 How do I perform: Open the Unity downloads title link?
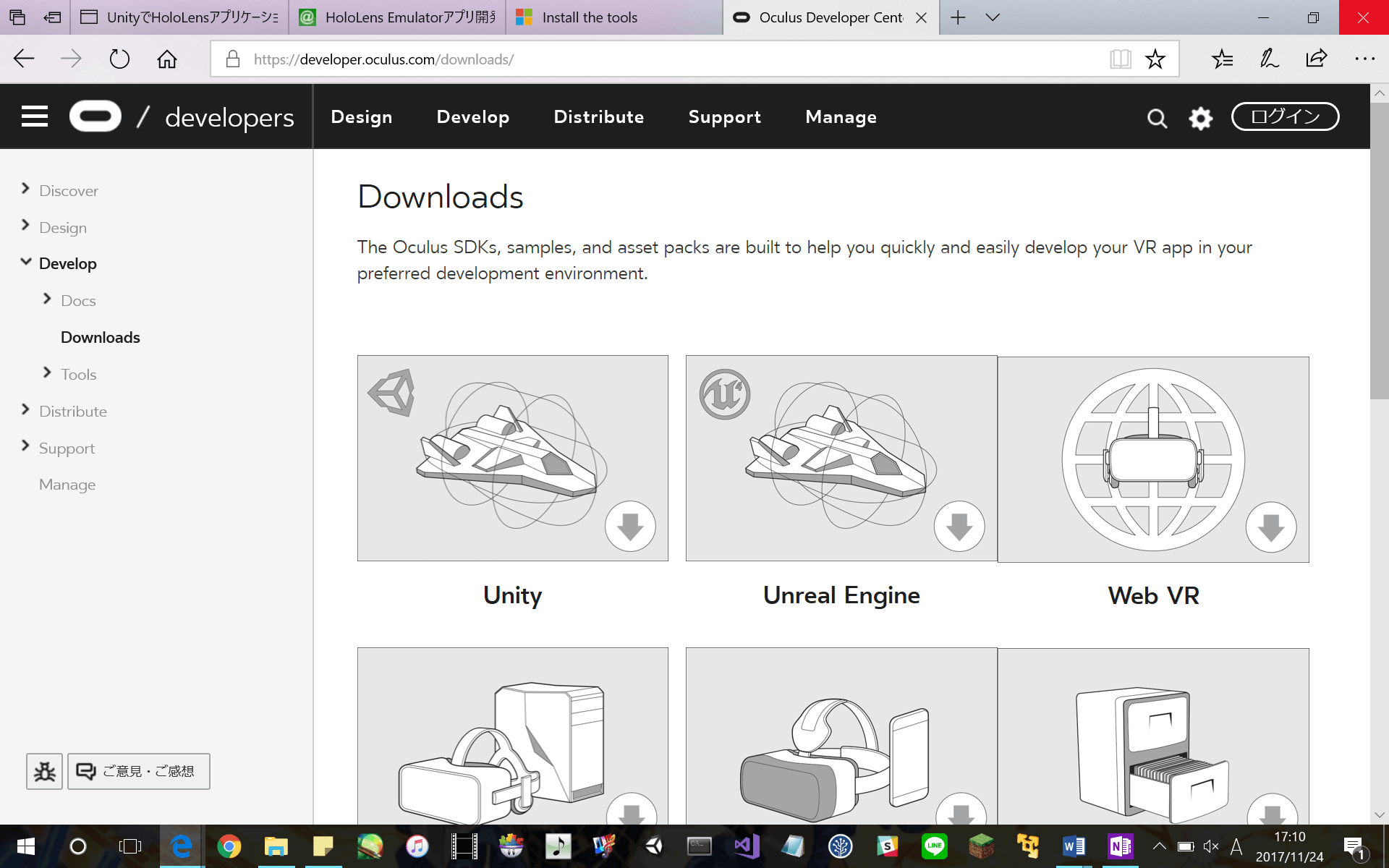pyautogui.click(x=512, y=595)
